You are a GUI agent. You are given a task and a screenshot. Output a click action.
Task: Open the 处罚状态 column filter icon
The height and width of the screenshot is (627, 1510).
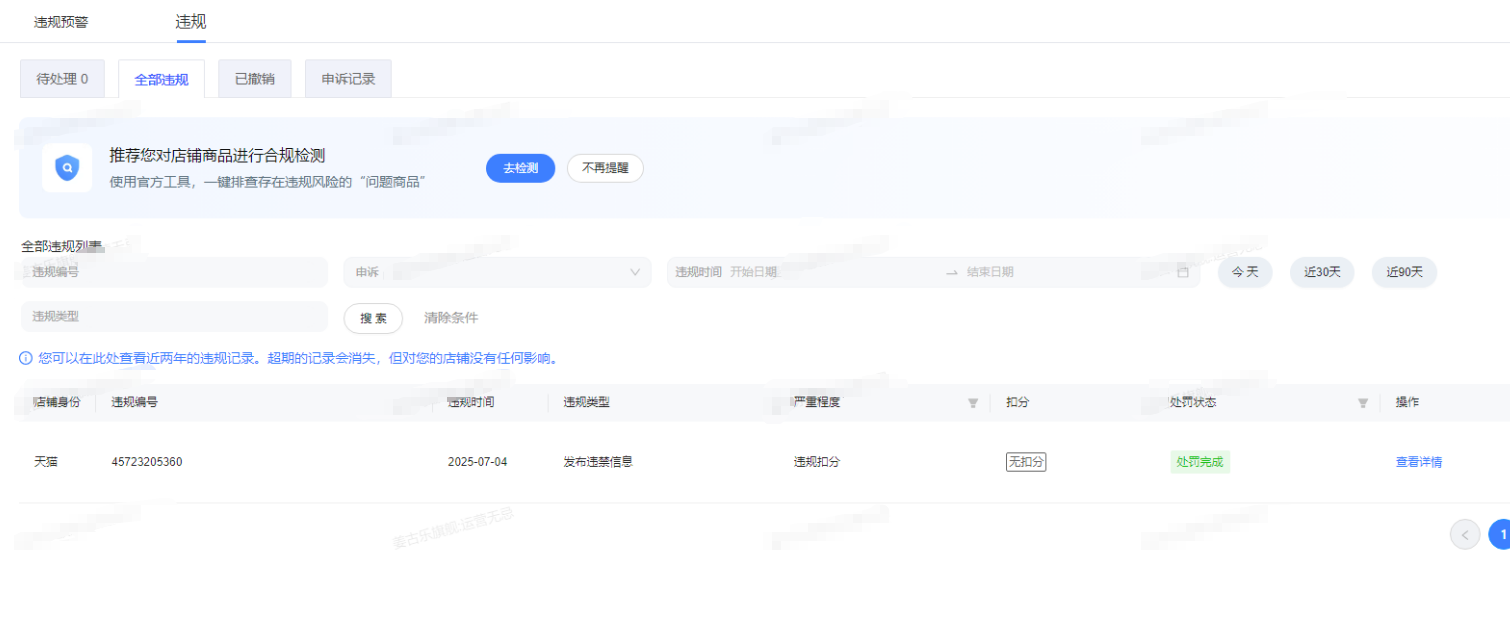pos(1362,403)
